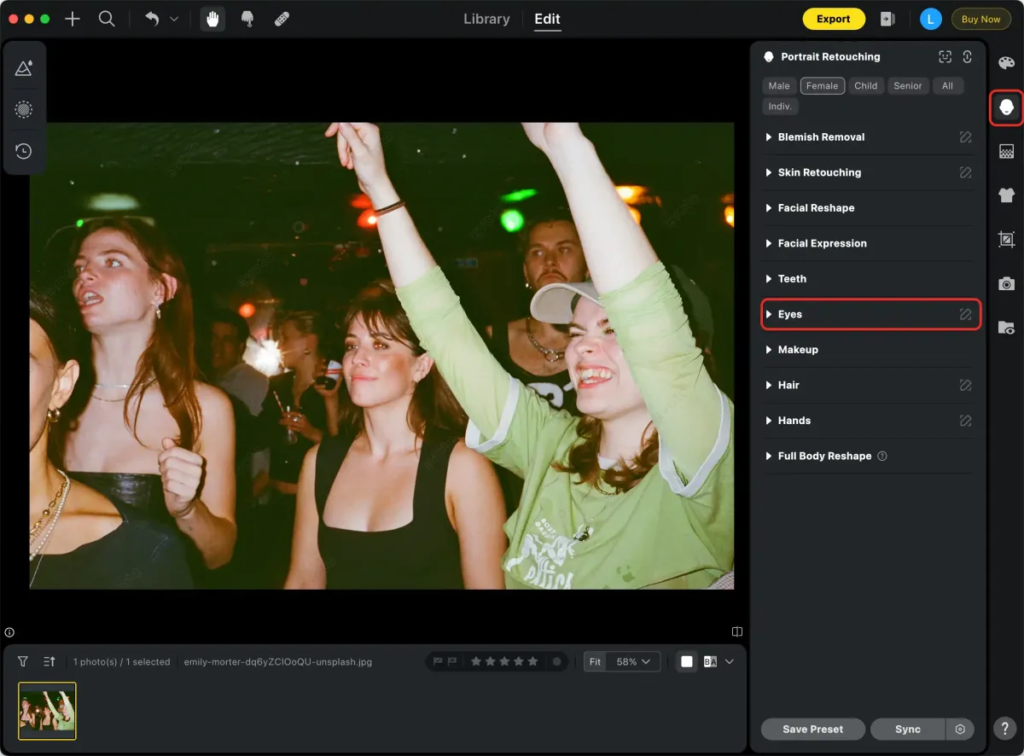Open the 58% zoom level dropdown
The height and width of the screenshot is (756, 1024).
[634, 661]
